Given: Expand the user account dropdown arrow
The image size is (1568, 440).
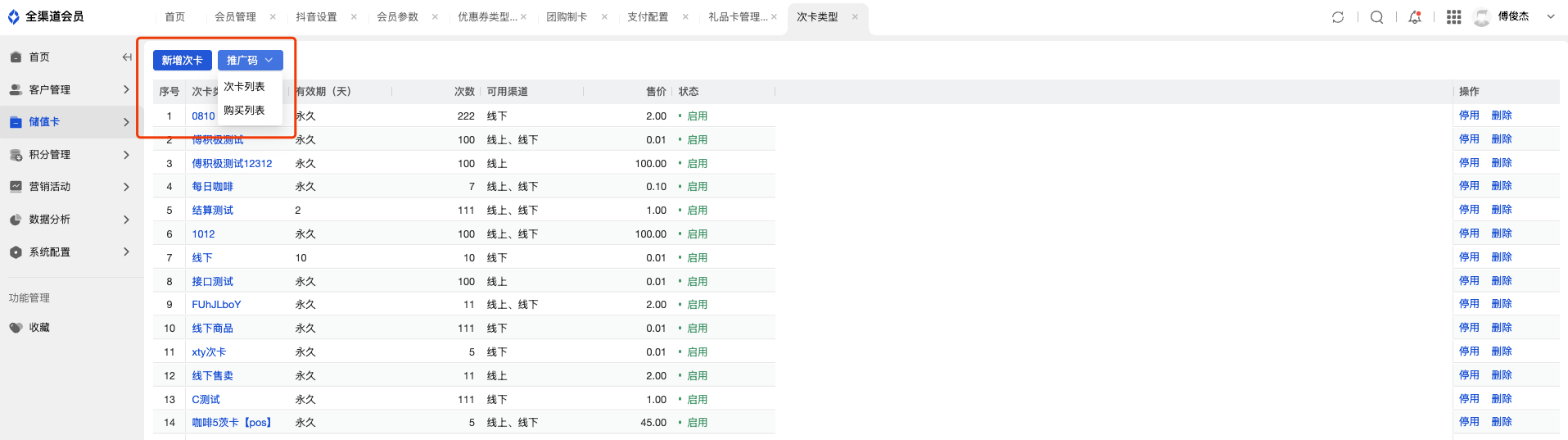Looking at the screenshot, I should (1551, 16).
